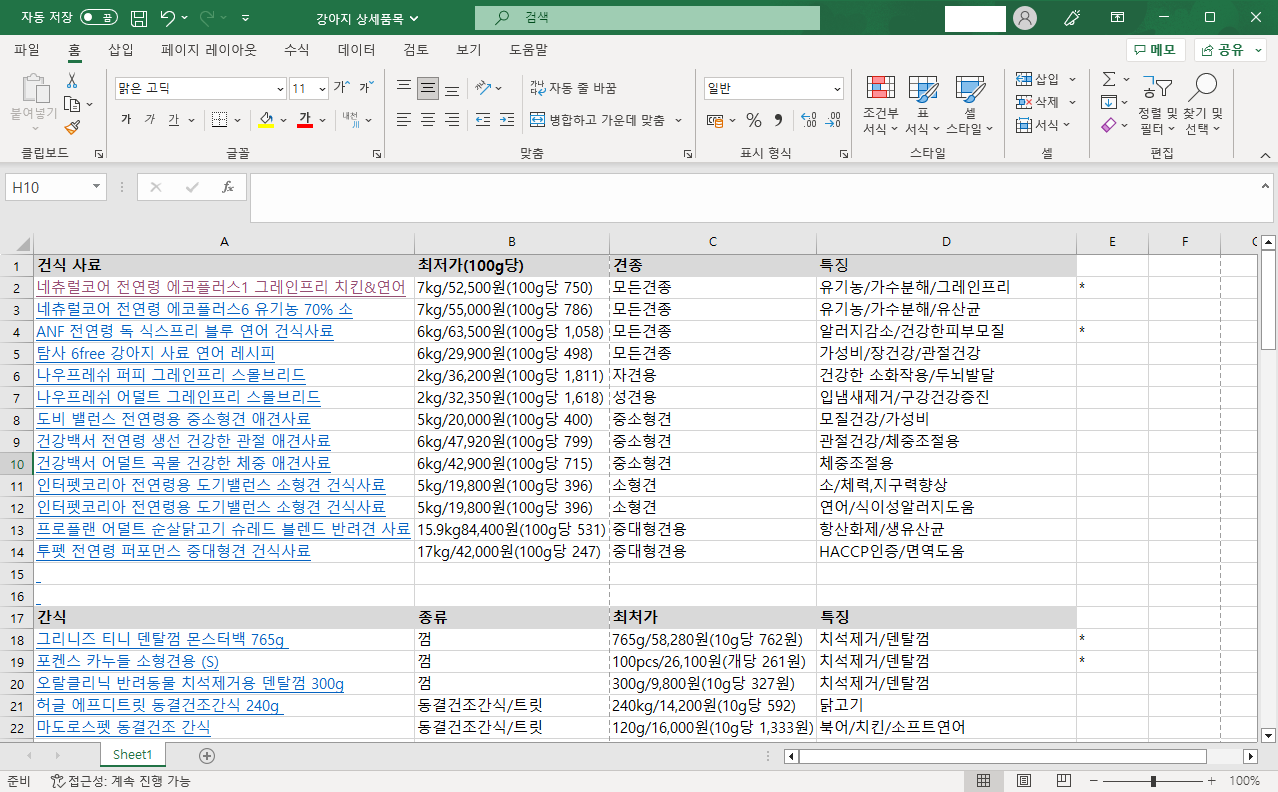The width and height of the screenshot is (1278, 792).
Task: Increase font size icon
Action: coord(343,88)
